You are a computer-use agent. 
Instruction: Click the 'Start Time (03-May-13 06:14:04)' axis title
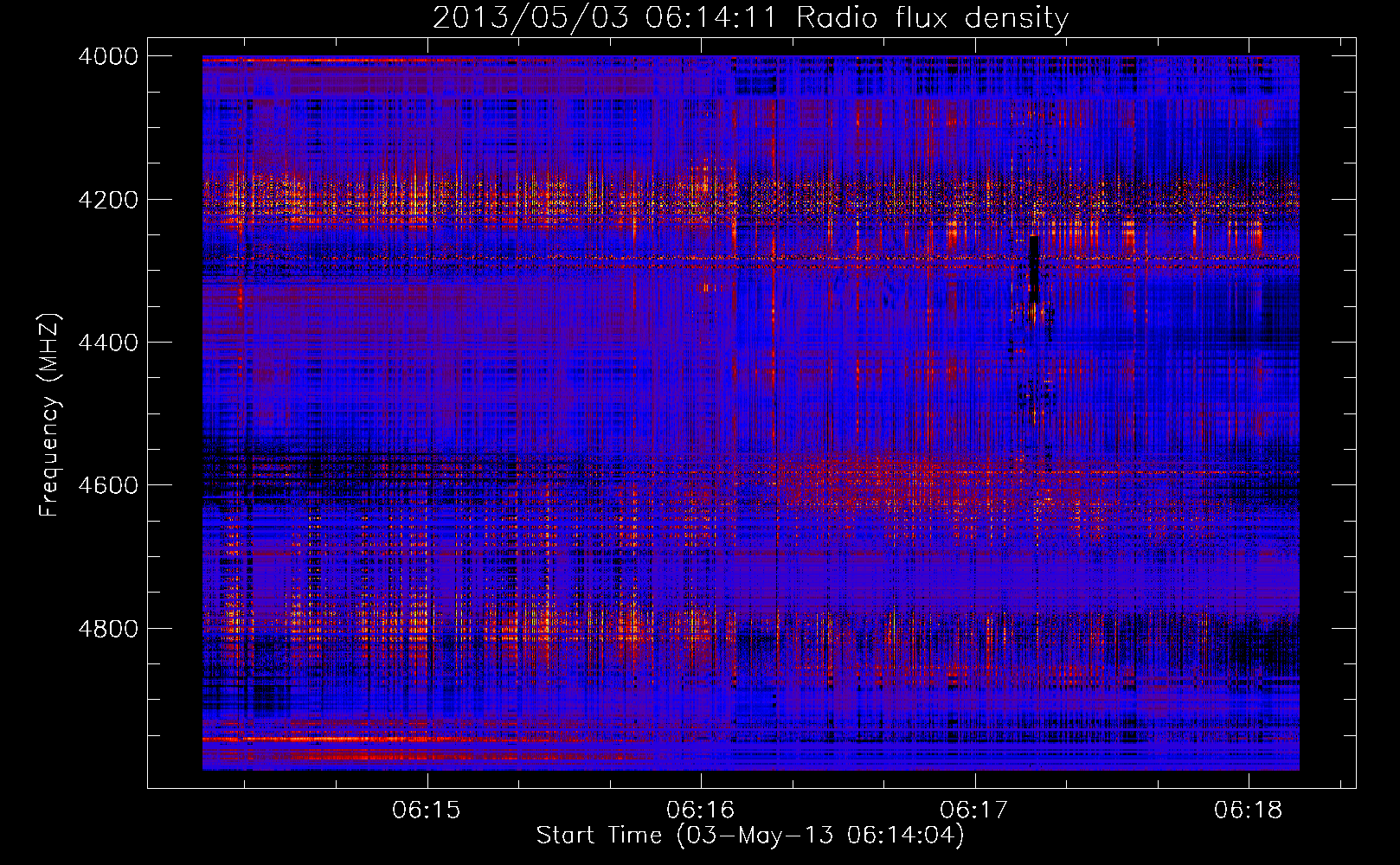coord(750,836)
